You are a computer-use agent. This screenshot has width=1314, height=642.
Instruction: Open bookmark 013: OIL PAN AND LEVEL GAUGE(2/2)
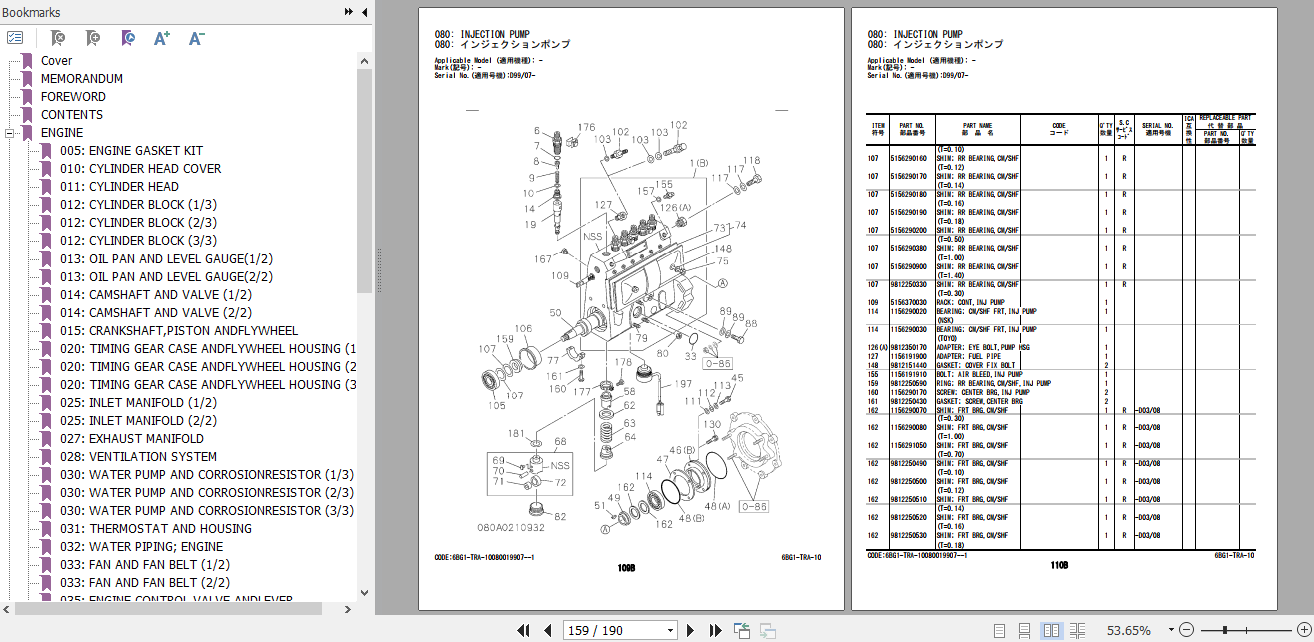(x=166, y=277)
